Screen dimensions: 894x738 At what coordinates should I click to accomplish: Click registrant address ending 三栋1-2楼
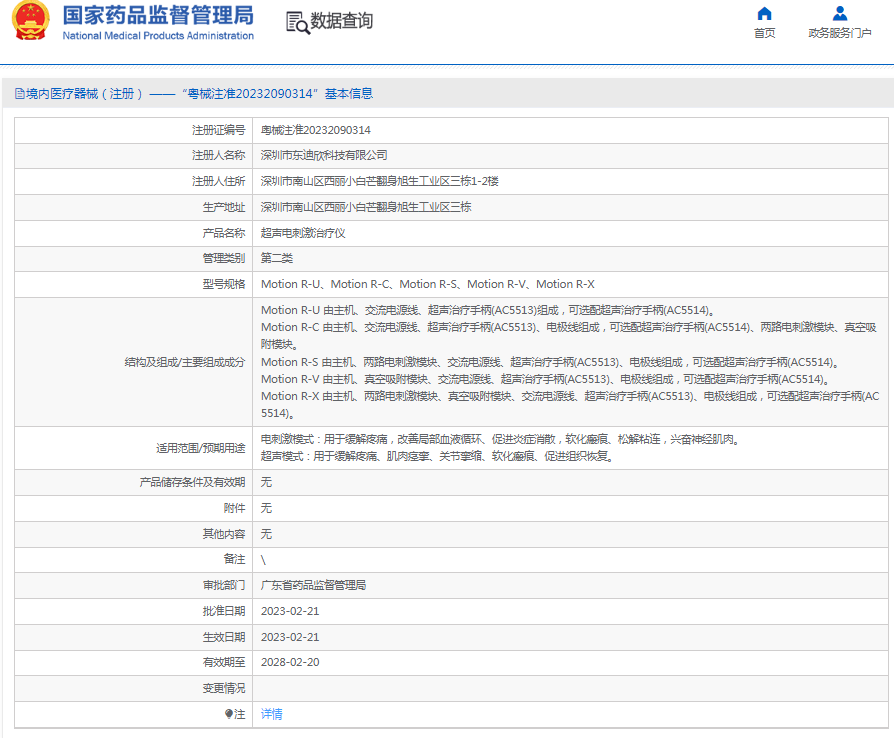(379, 181)
